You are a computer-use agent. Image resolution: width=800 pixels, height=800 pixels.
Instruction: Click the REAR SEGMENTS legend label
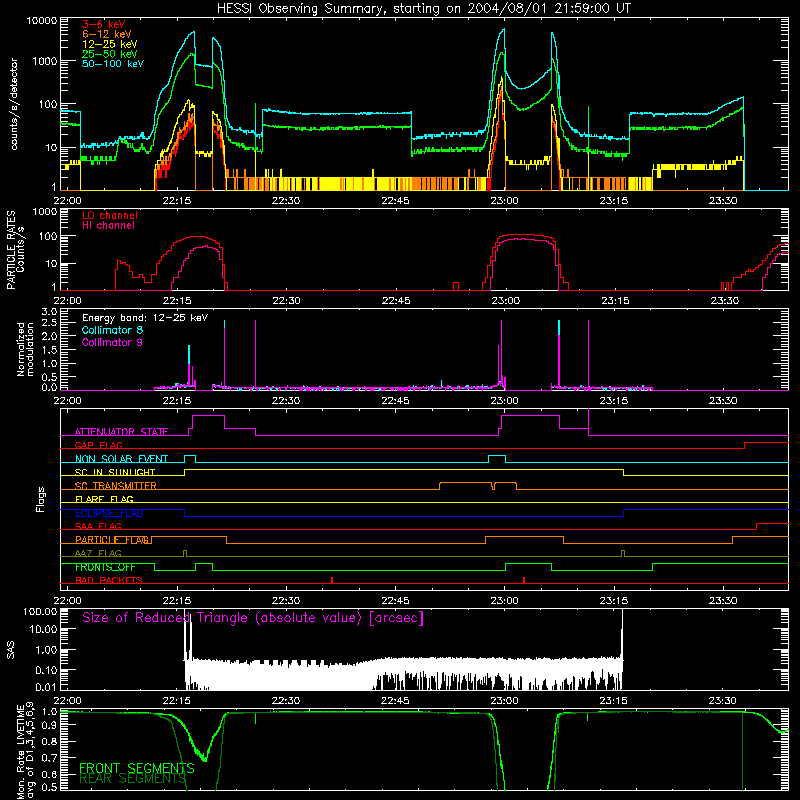tap(133, 779)
